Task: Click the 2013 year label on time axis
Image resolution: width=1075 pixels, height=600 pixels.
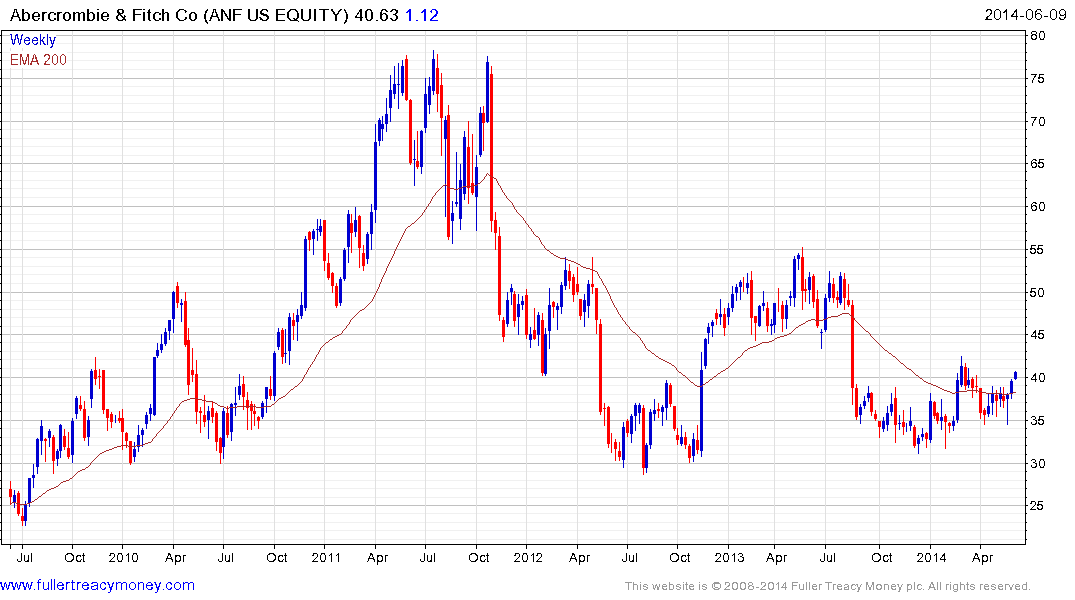Action: (x=729, y=557)
